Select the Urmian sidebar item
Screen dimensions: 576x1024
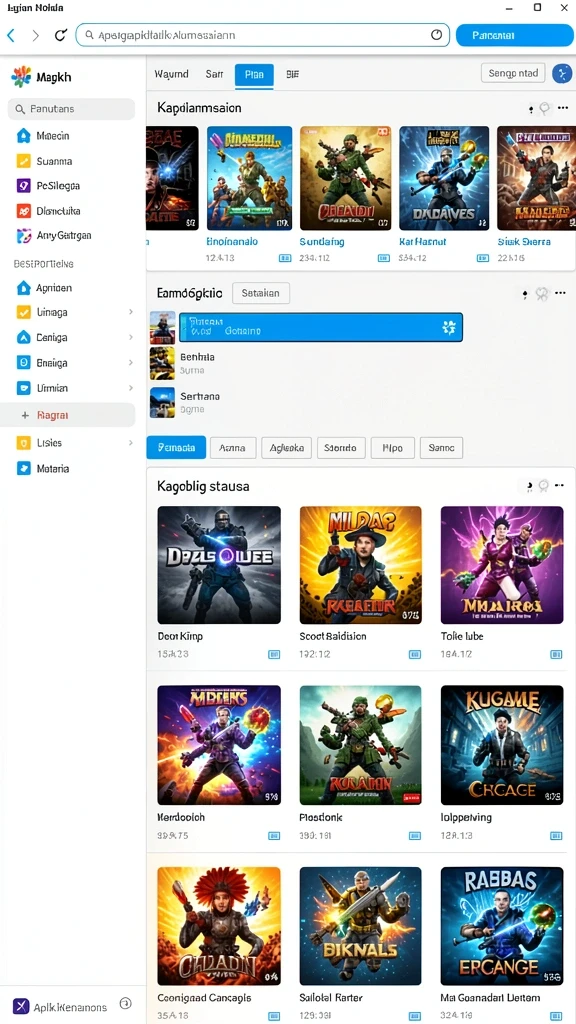point(52,388)
